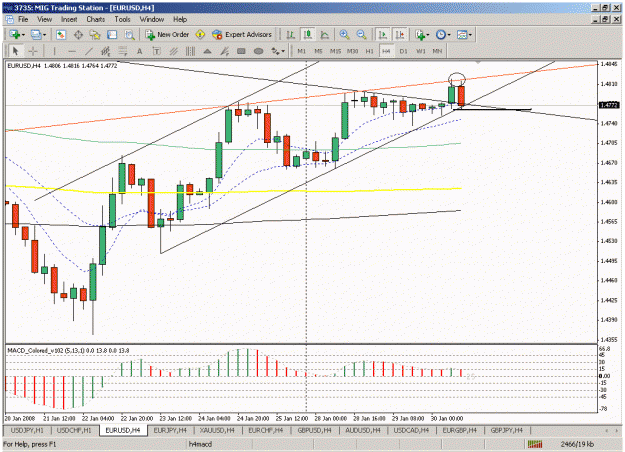Switch to line chart display
This screenshot has width=625, height=452.
pos(325,35)
